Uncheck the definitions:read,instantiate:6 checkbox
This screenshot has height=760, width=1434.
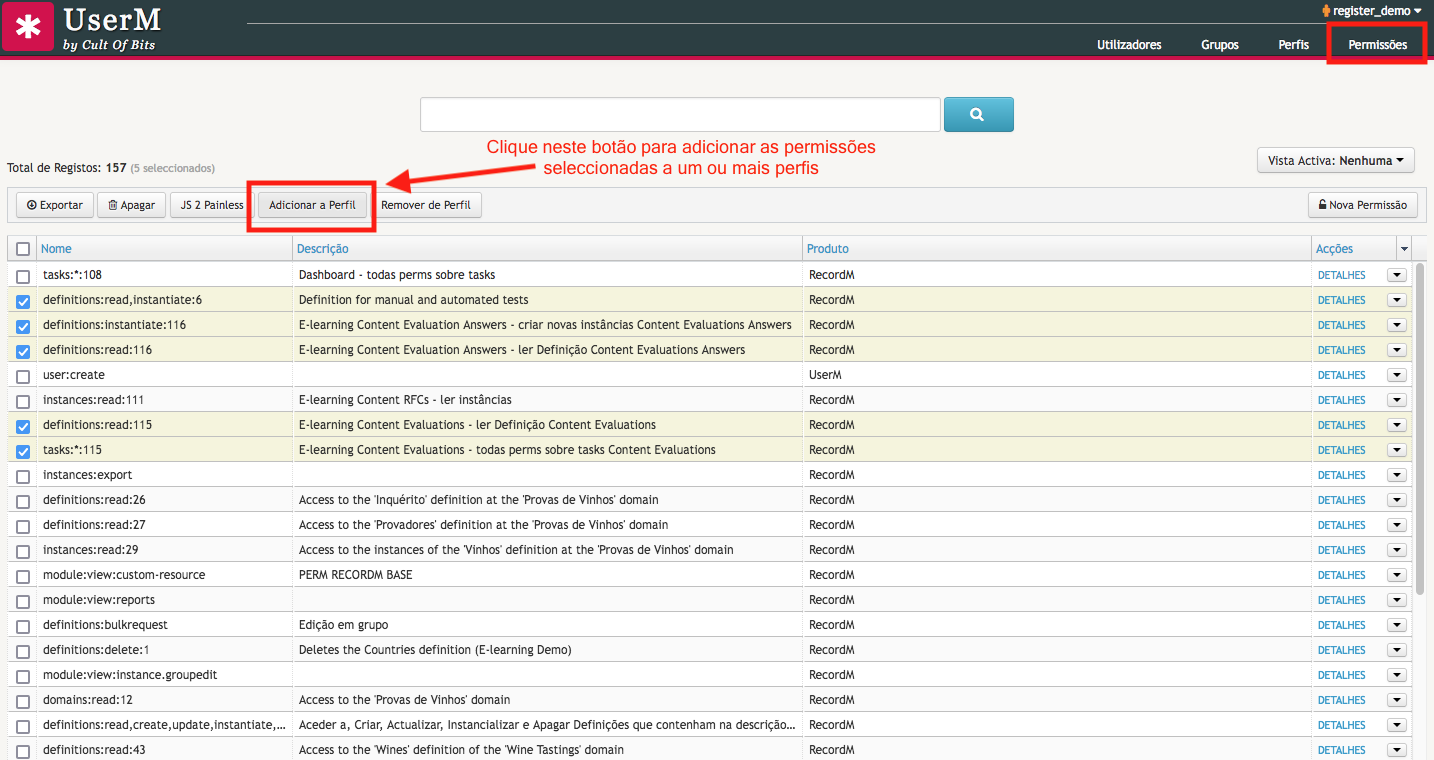[23, 301]
